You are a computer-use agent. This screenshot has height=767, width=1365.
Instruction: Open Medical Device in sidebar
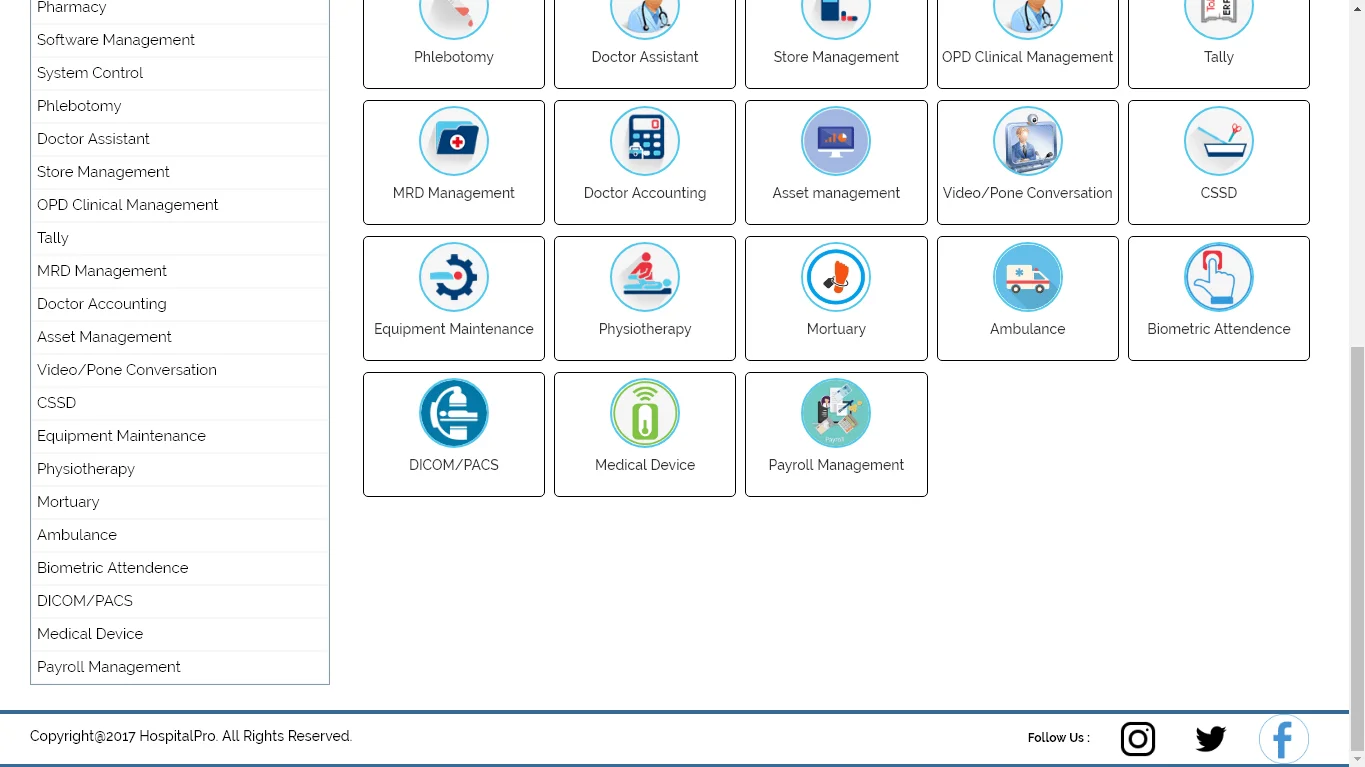(x=180, y=634)
